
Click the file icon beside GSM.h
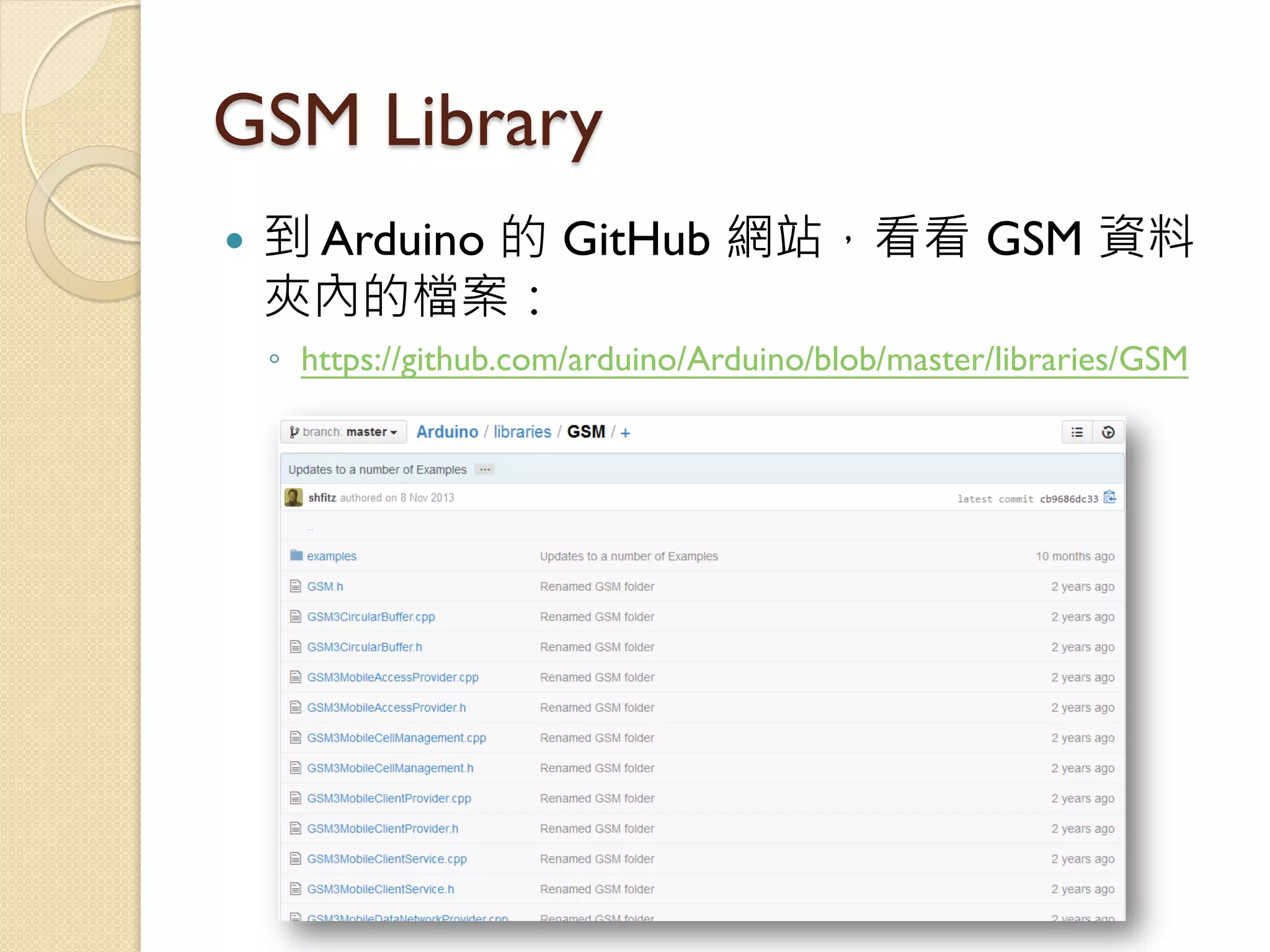coord(296,586)
